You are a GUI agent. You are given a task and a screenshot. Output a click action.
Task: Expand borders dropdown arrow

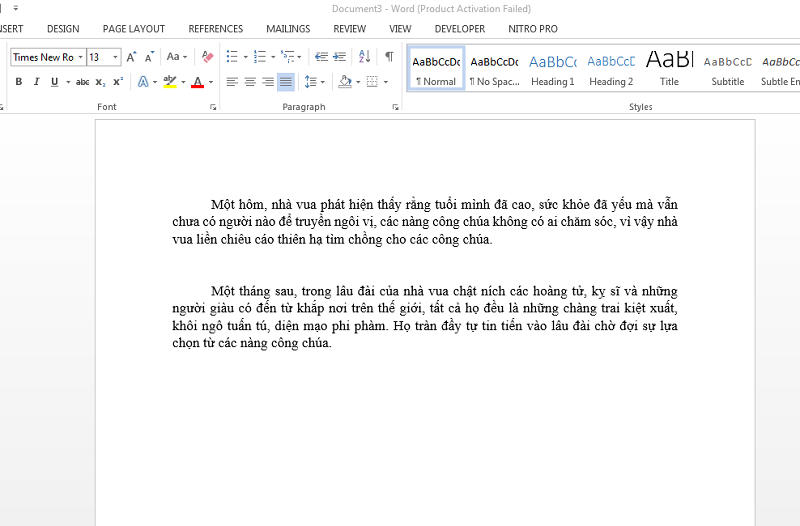[x=386, y=82]
